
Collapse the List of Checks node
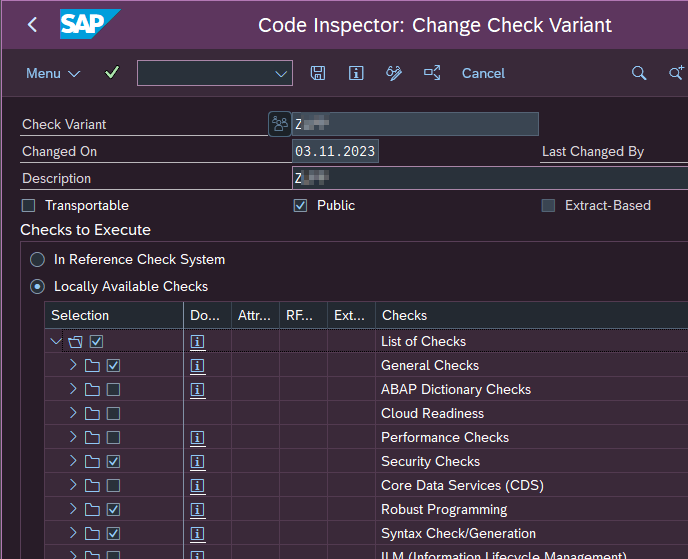click(56, 341)
